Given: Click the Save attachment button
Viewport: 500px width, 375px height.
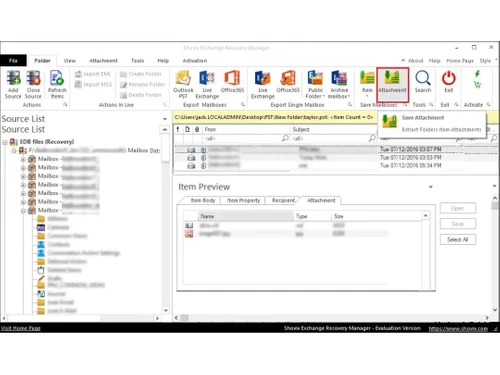Looking at the screenshot, I should pyautogui.click(x=458, y=224).
